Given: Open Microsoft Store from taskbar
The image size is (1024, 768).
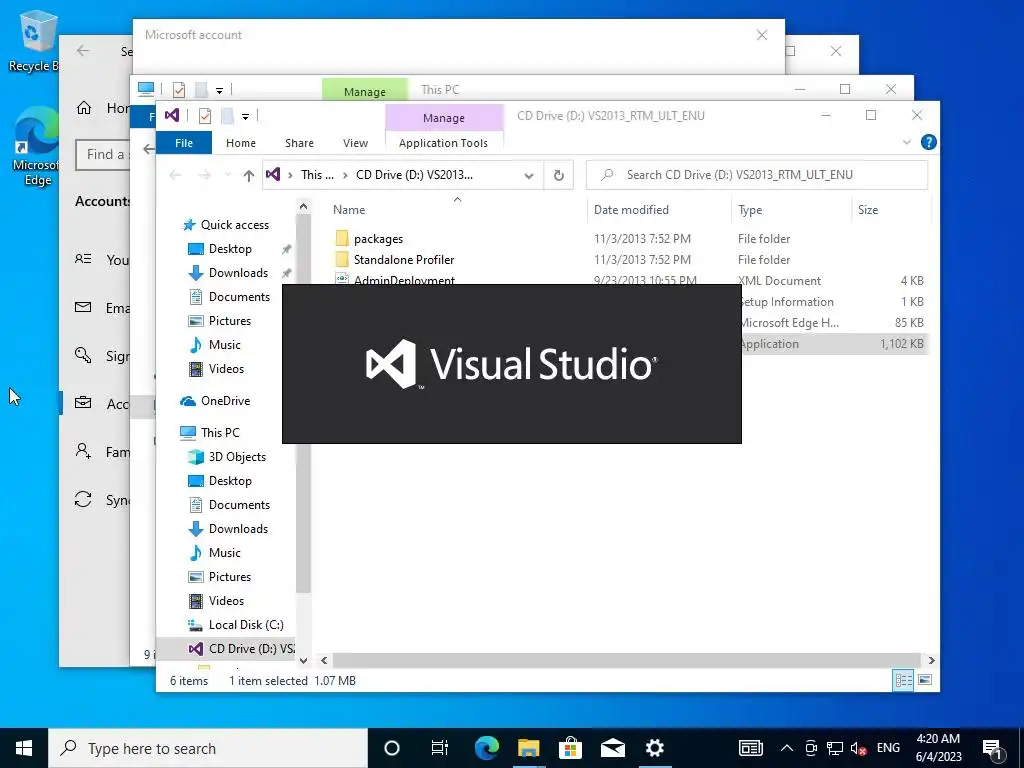Looking at the screenshot, I should coord(570,748).
